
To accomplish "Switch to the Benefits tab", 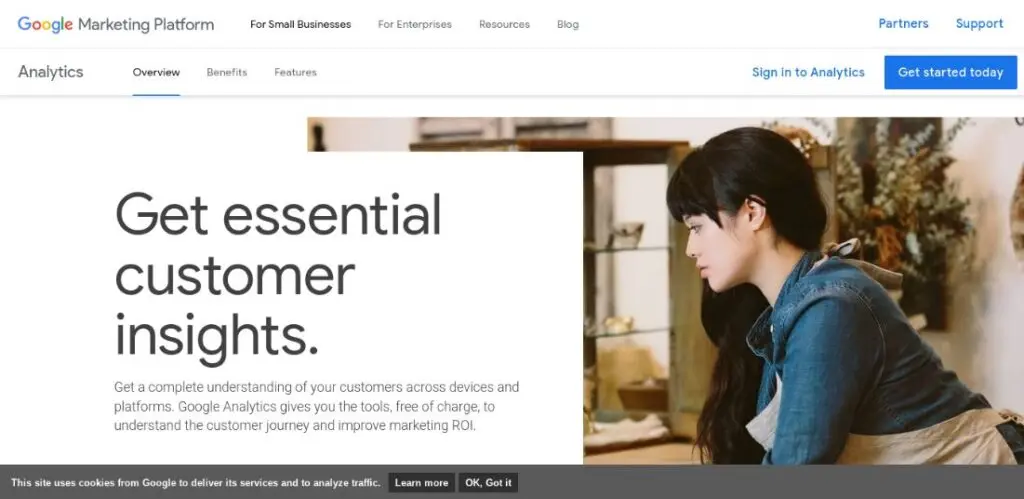I will (x=227, y=72).
